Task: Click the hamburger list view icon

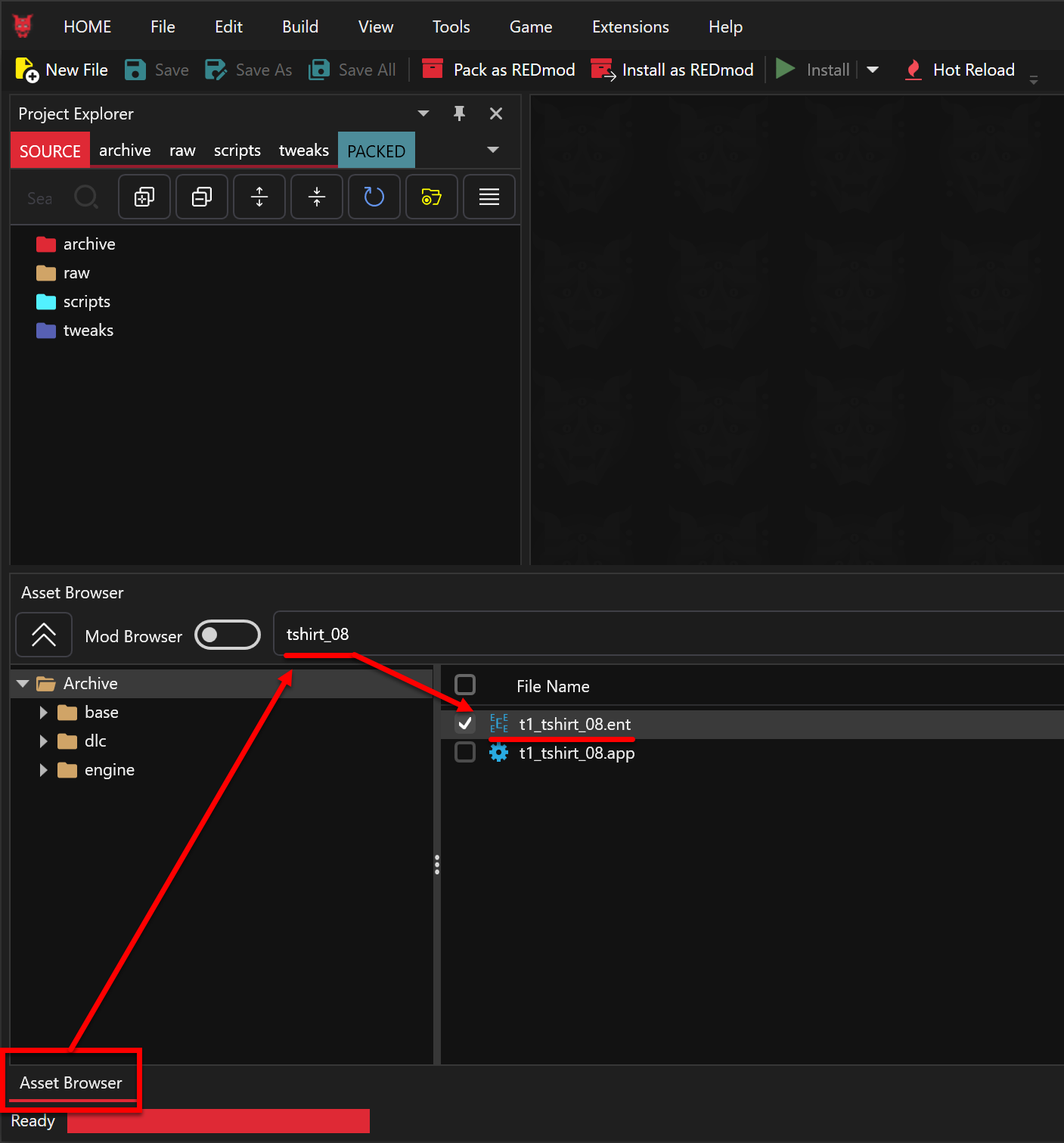Action: click(489, 197)
